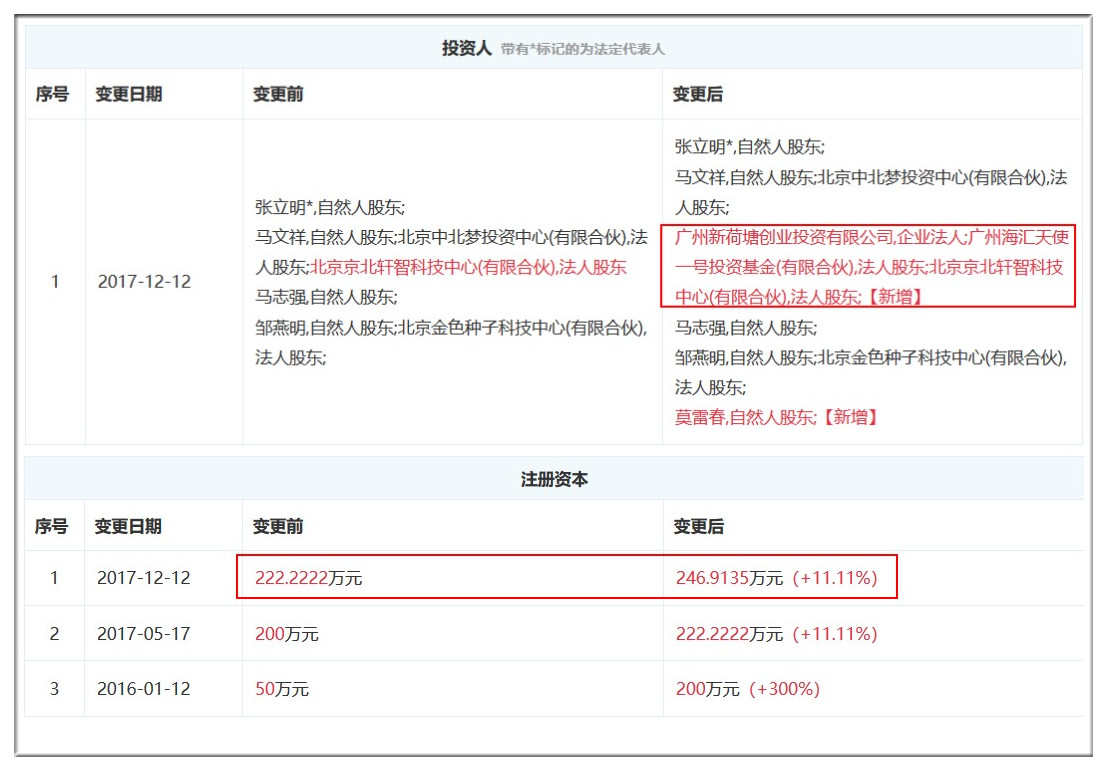This screenshot has height=771, width=1107.
Task: Click 200万元 (+300%) value
Action: (748, 688)
